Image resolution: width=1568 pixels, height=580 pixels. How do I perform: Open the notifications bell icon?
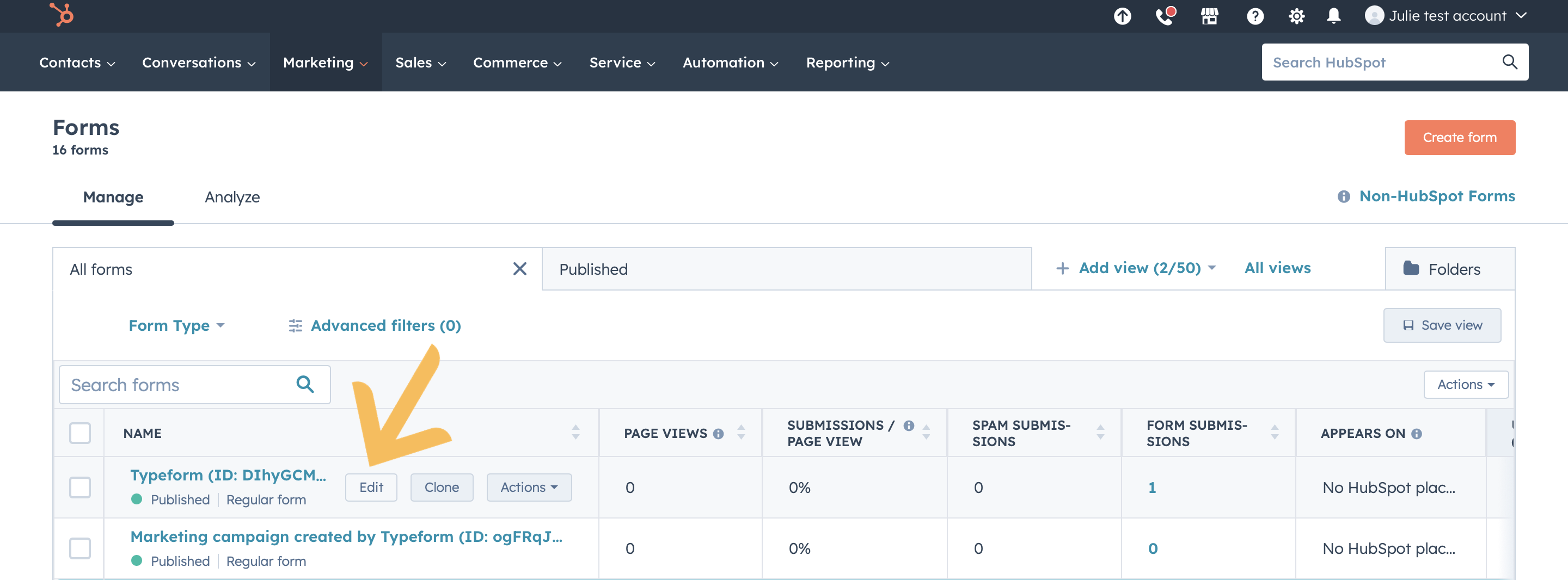pos(1334,16)
